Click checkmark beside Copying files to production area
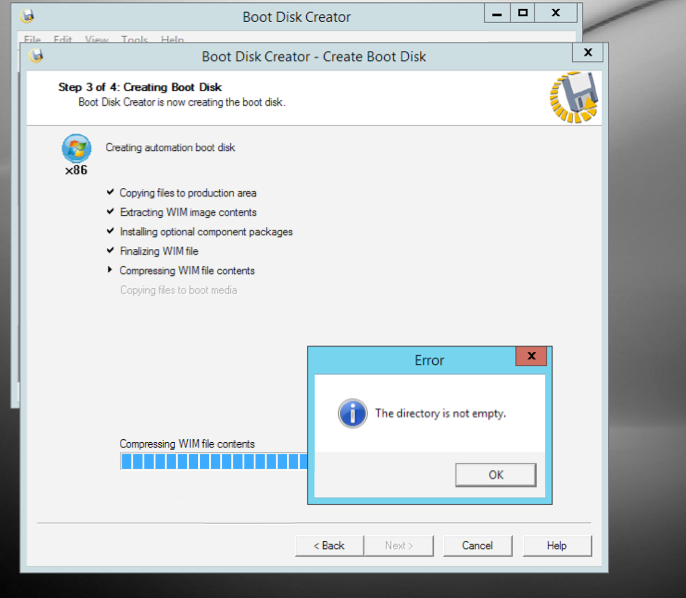 110,192
